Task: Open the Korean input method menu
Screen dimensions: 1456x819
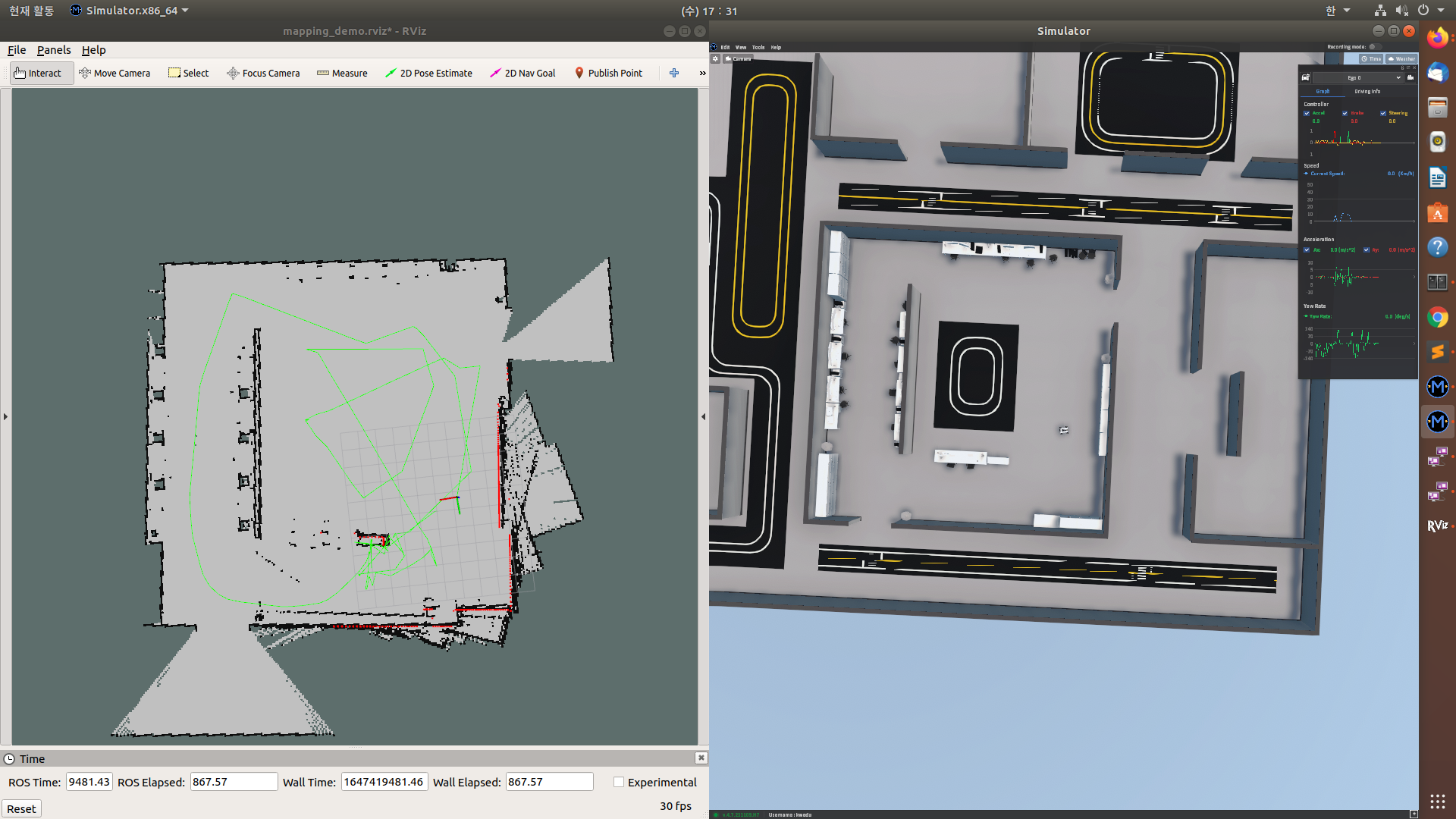Action: (1338, 11)
